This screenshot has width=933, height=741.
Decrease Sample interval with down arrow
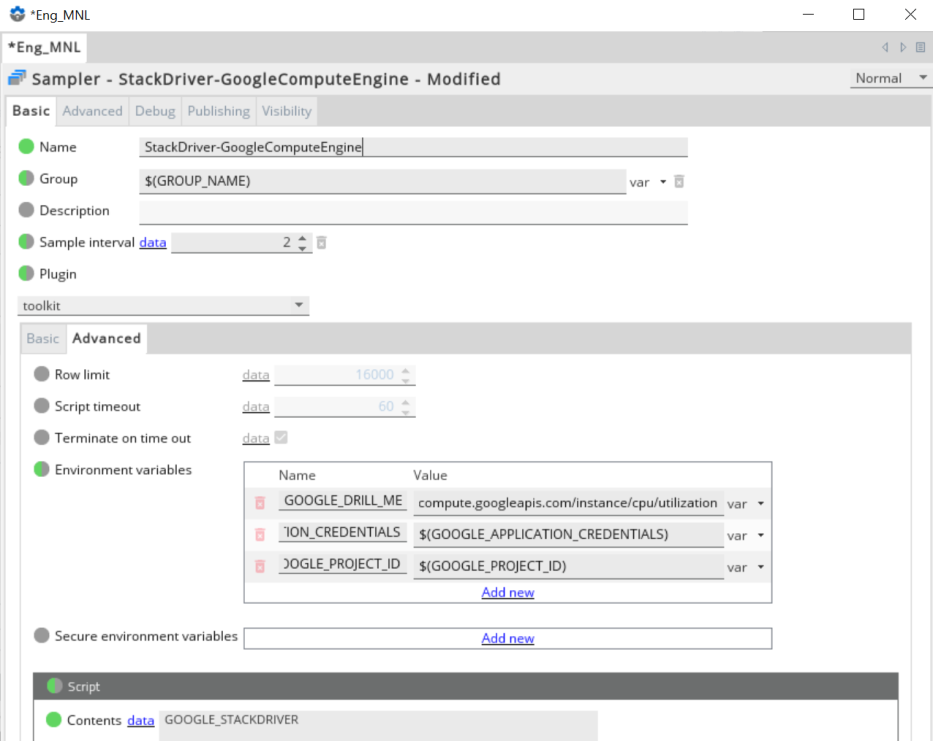302,248
